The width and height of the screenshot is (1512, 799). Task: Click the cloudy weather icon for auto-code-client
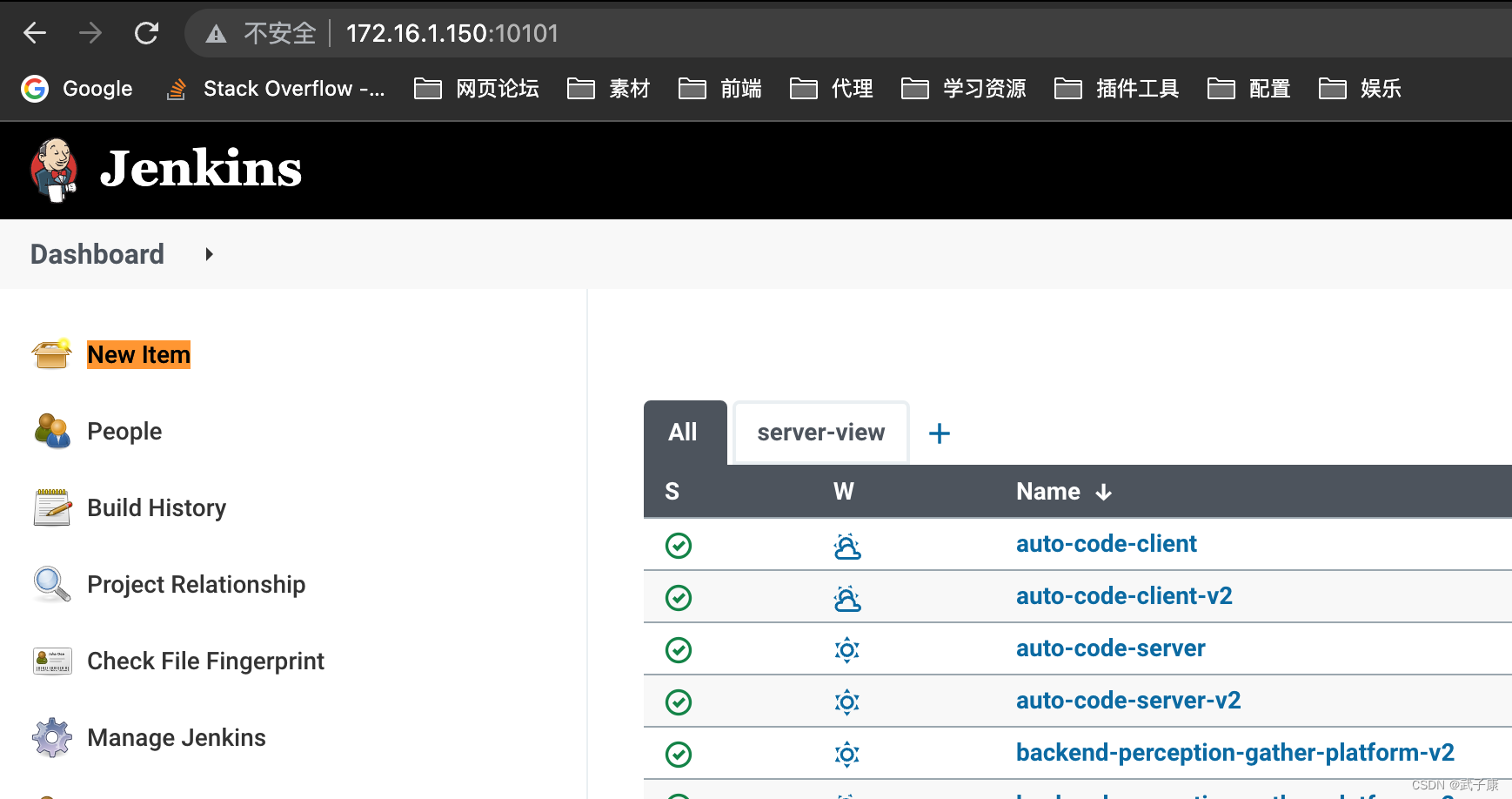pos(847,546)
